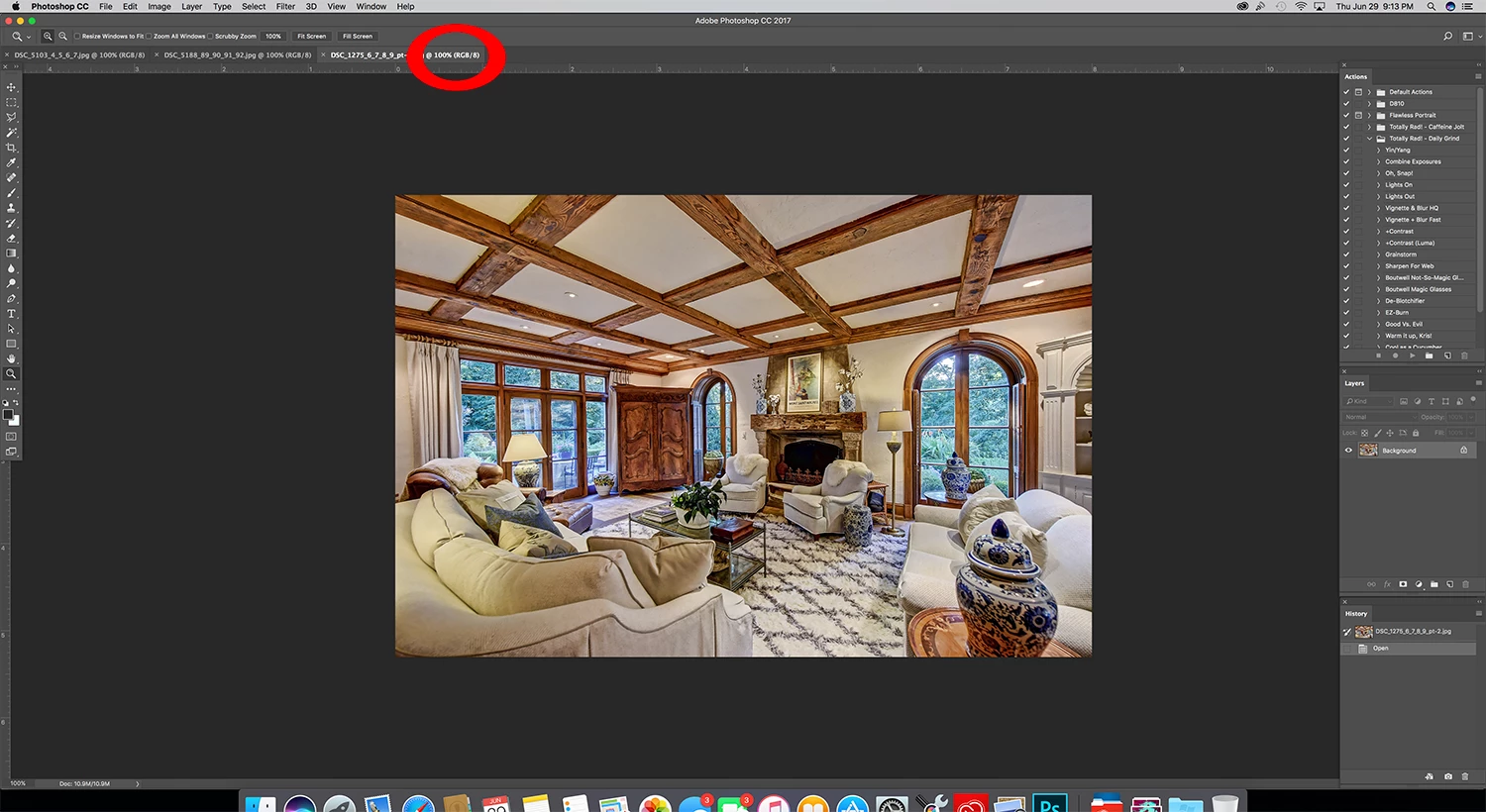1486x812 pixels.
Task: Select the Rectangular Marquee tool
Action: click(x=11, y=102)
